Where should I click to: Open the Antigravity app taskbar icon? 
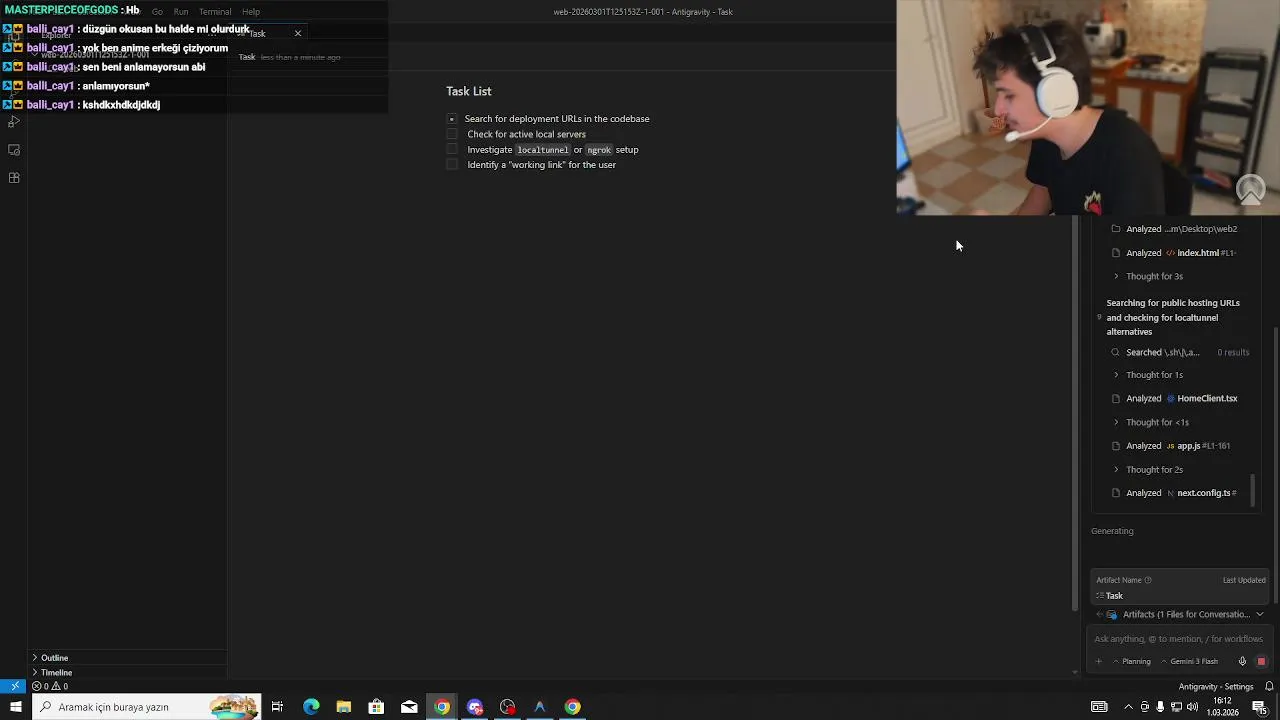click(x=540, y=707)
